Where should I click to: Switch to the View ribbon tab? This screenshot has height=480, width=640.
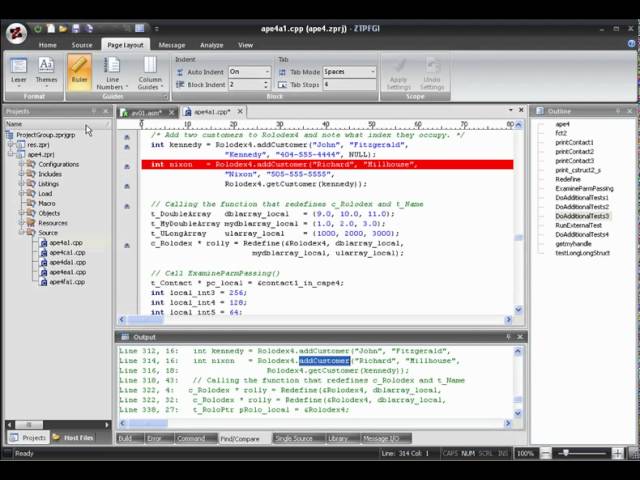(x=245, y=45)
